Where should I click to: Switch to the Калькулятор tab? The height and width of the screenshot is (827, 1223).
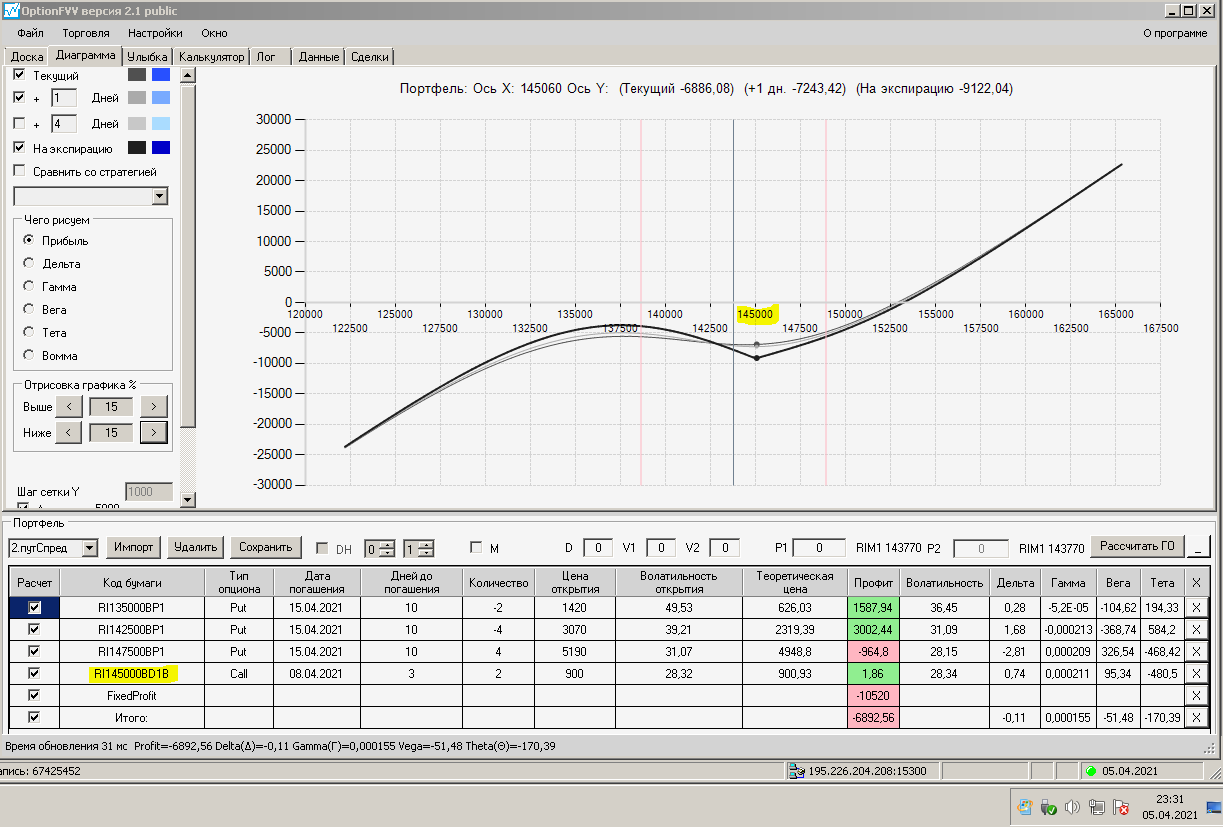coord(211,57)
